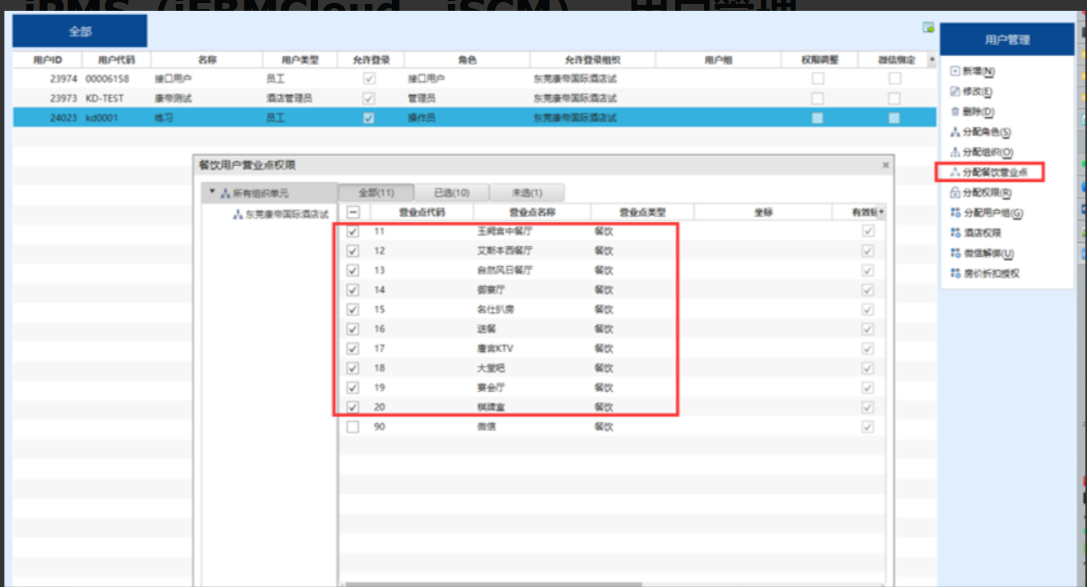This screenshot has height=587, width=1087.
Task: Click the 修改 edit icon
Action: (x=955, y=92)
